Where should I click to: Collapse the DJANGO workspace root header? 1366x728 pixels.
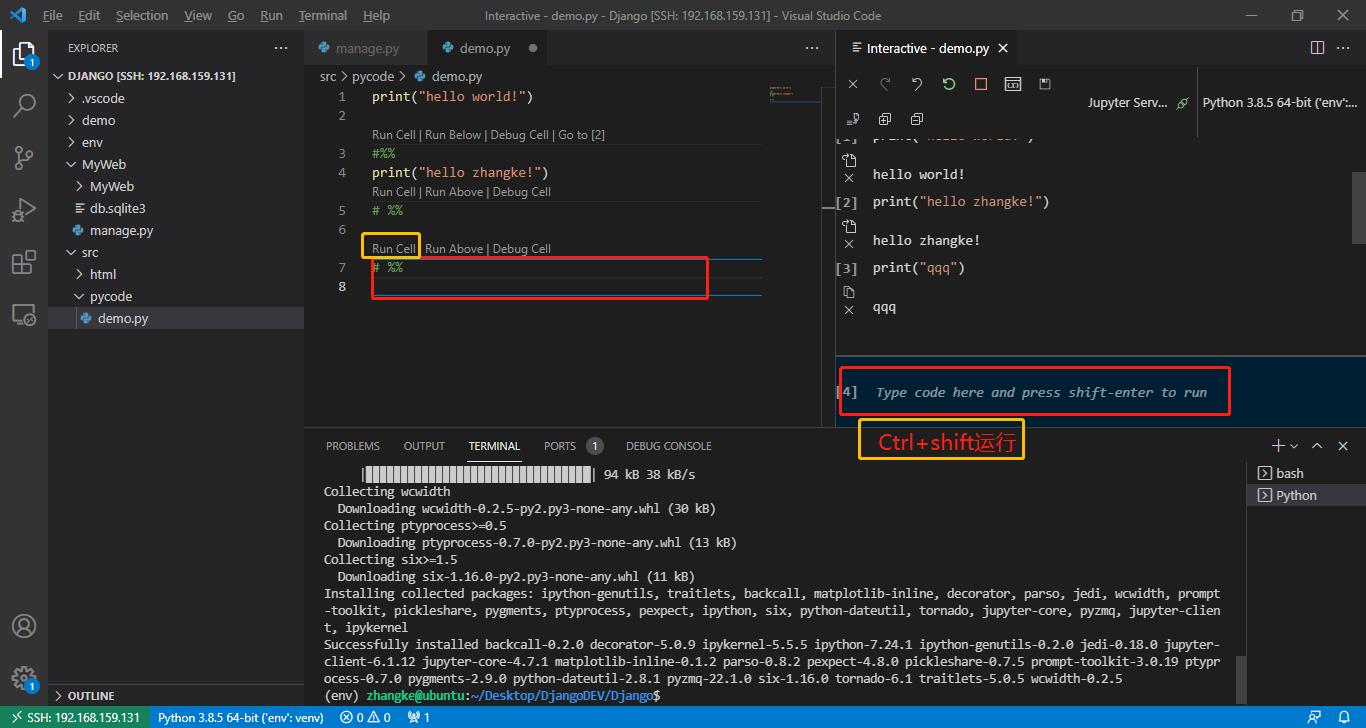(176, 76)
